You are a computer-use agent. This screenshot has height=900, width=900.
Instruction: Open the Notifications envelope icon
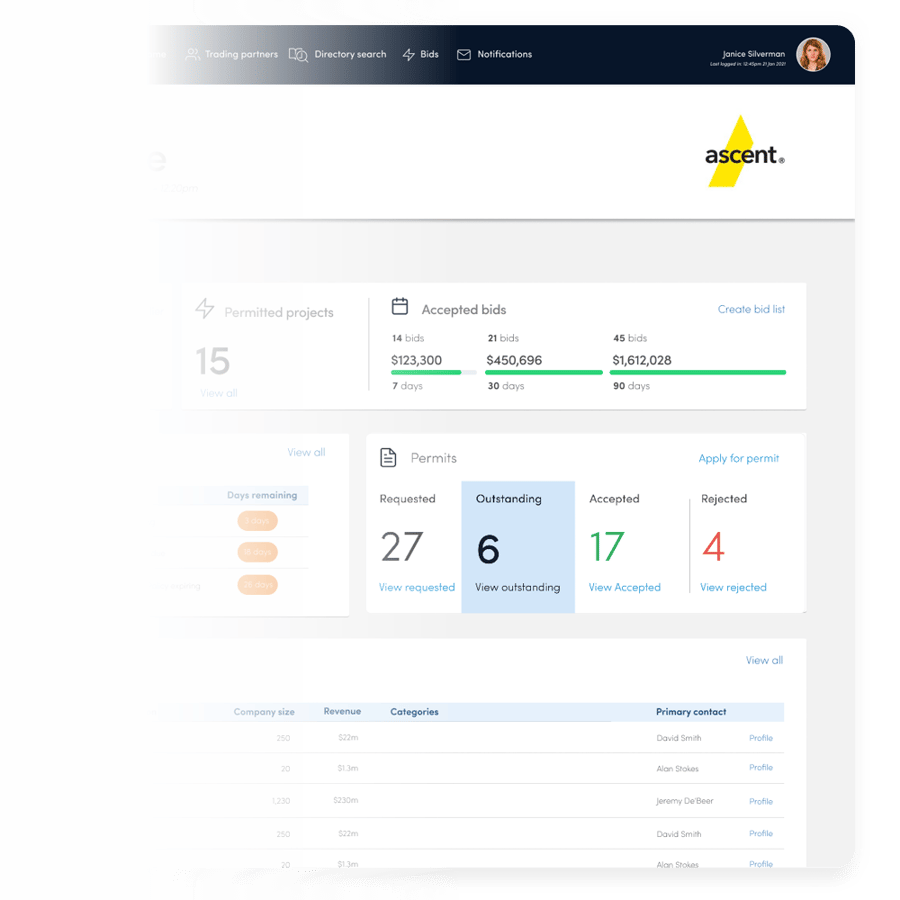pos(464,55)
